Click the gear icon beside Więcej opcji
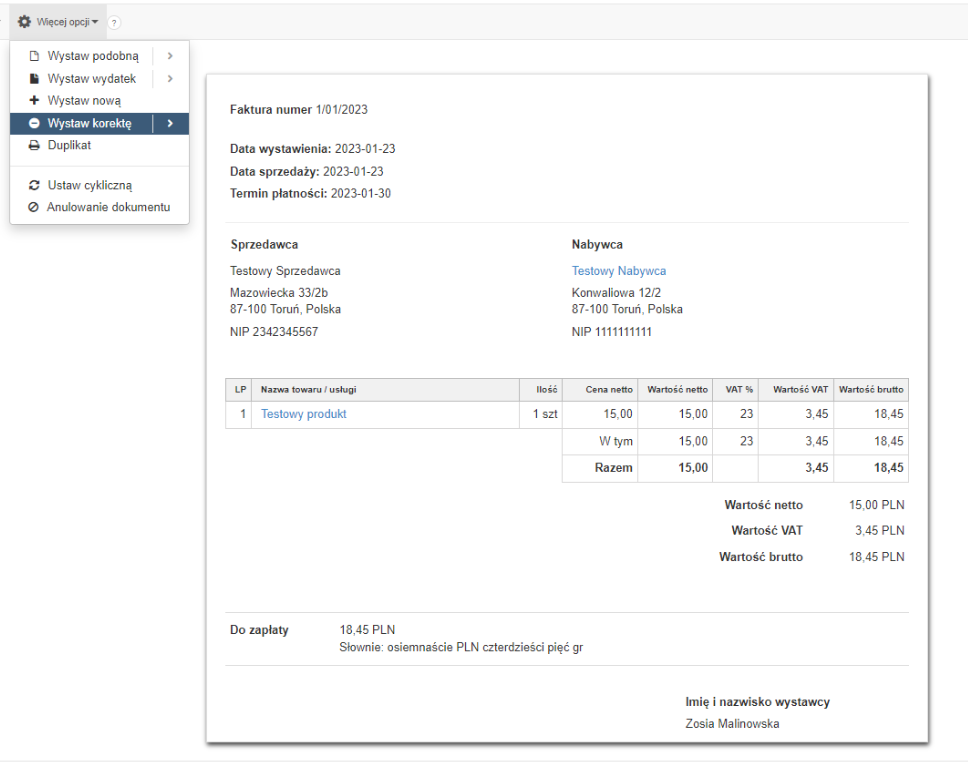 coord(25,22)
